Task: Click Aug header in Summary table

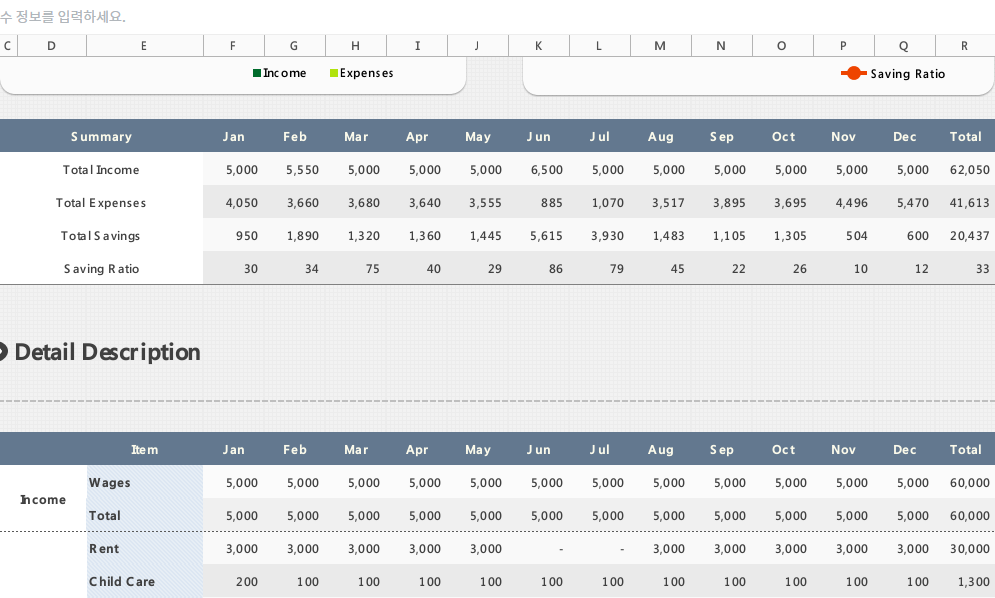Action: pyautogui.click(x=661, y=136)
